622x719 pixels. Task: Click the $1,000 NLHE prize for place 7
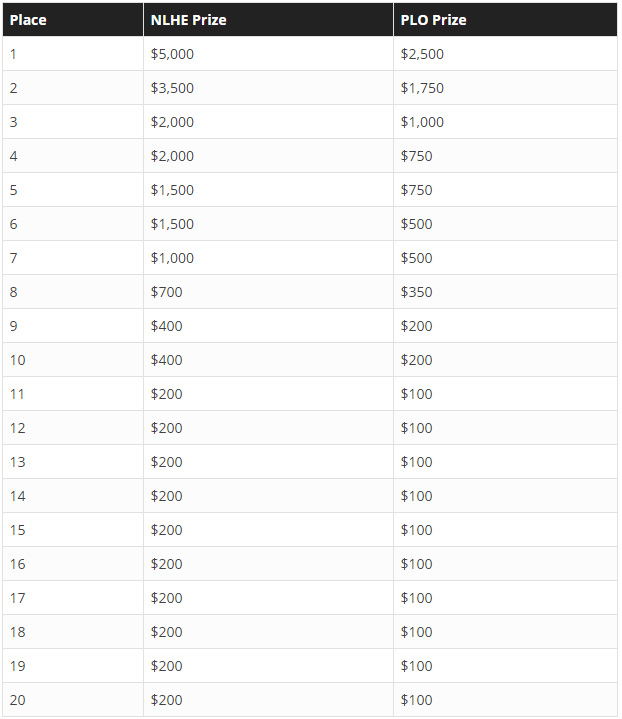[172, 258]
